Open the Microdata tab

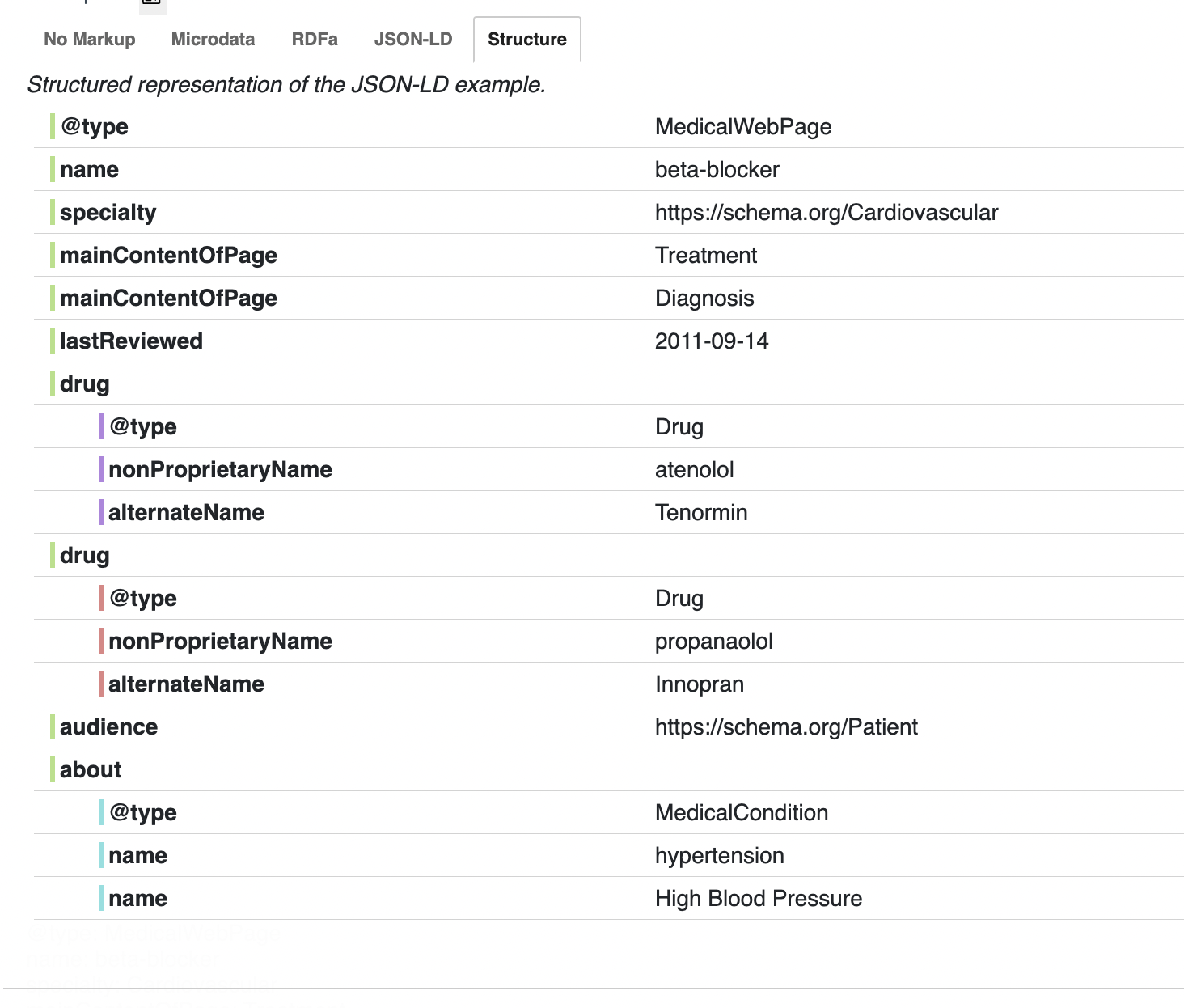[212, 39]
